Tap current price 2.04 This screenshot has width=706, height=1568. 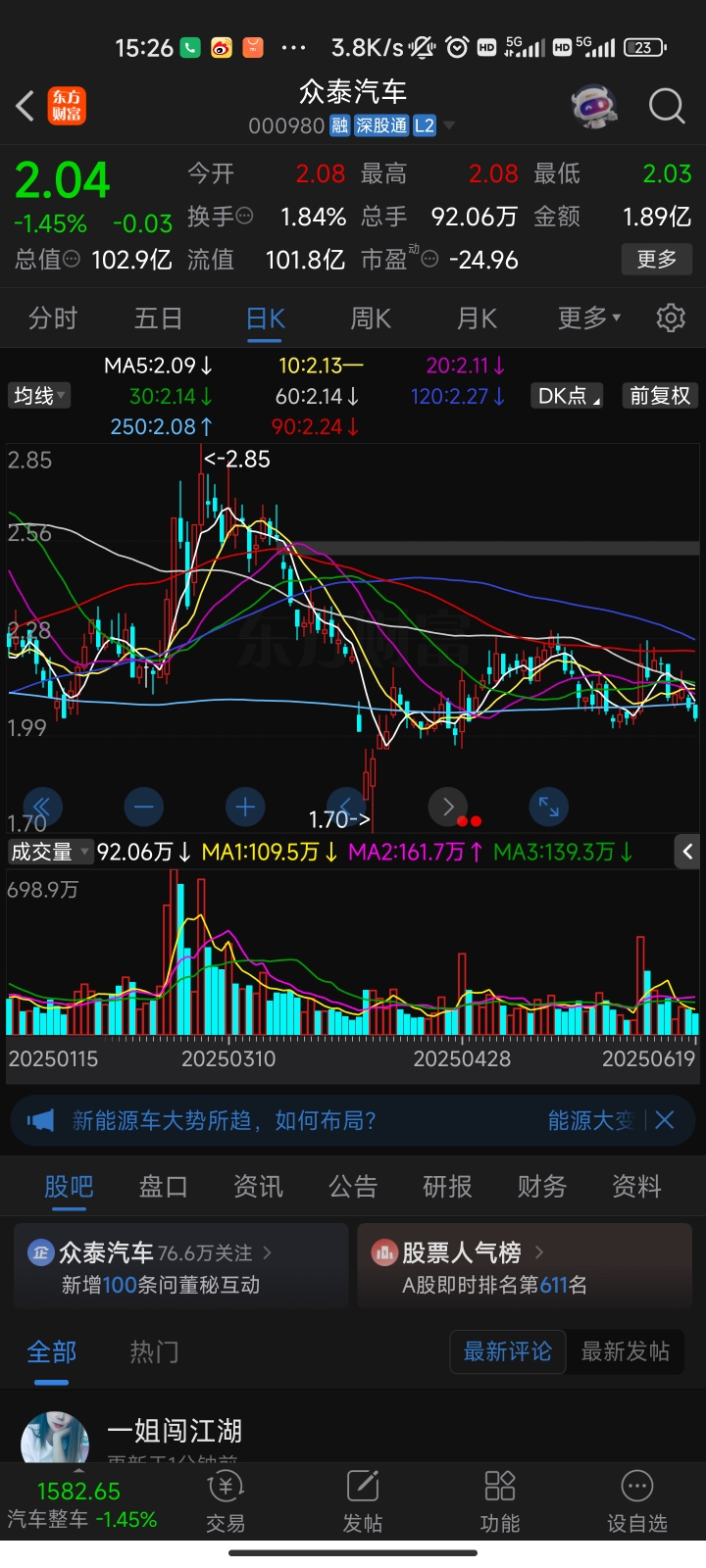[x=63, y=180]
